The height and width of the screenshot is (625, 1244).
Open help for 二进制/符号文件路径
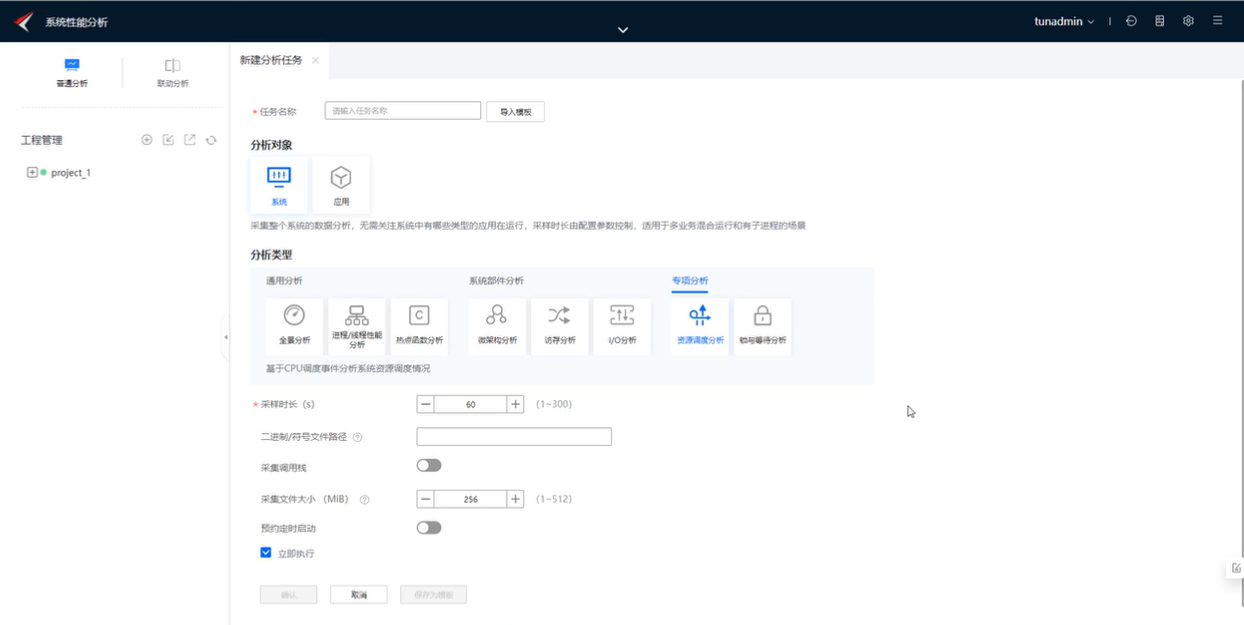(358, 437)
